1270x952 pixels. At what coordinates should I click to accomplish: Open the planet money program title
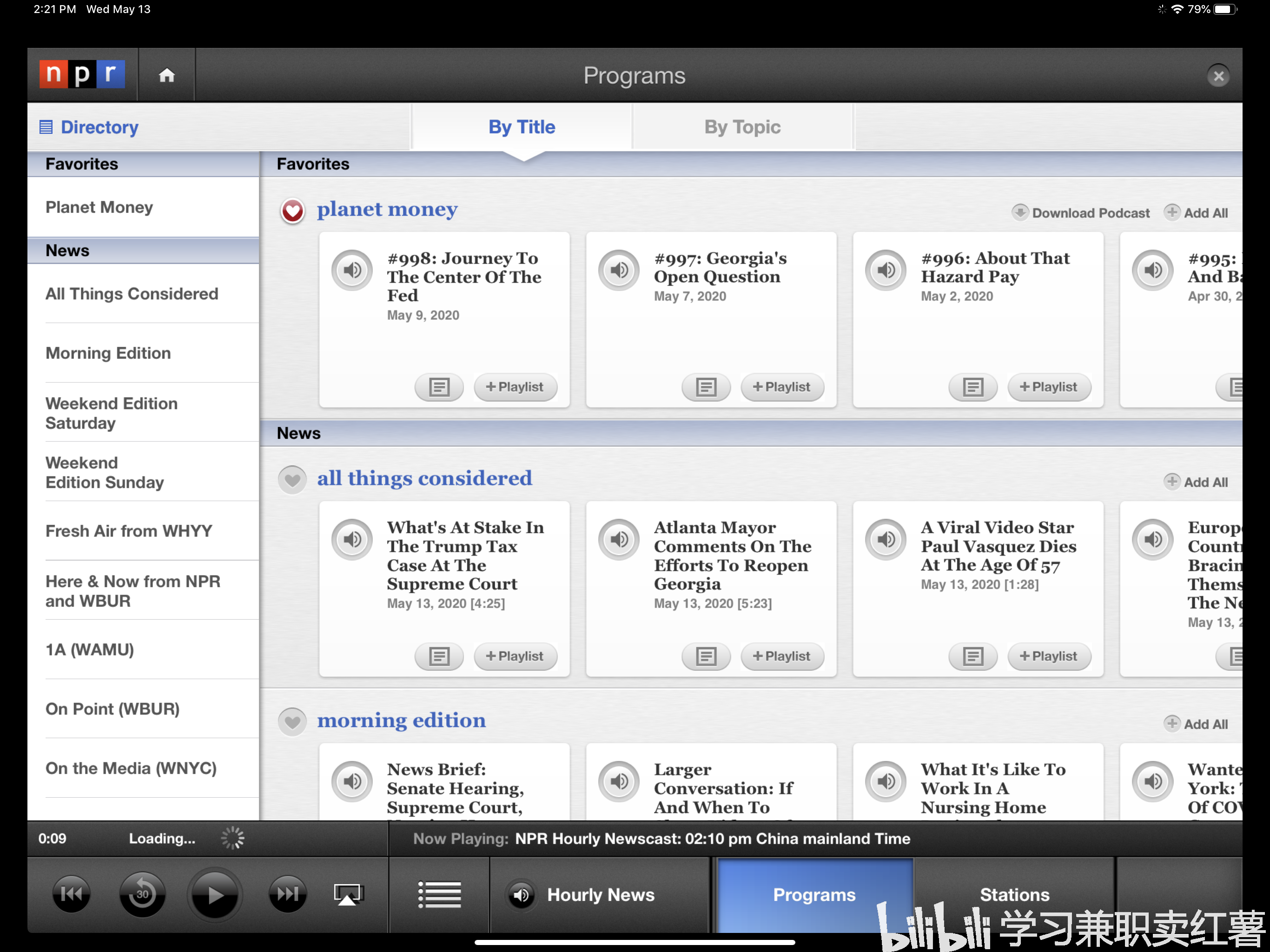pyautogui.click(x=387, y=209)
